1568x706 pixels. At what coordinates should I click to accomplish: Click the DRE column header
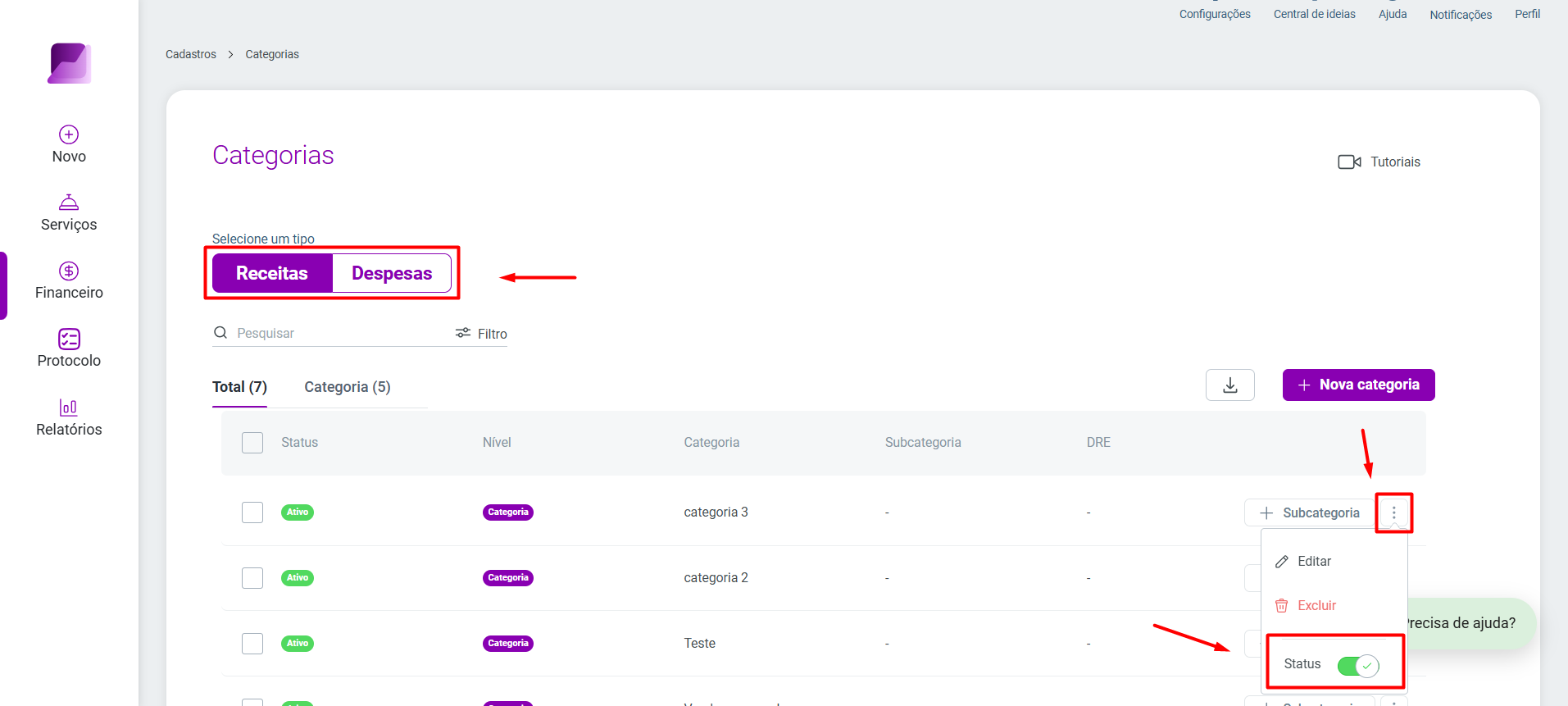pos(1098,443)
